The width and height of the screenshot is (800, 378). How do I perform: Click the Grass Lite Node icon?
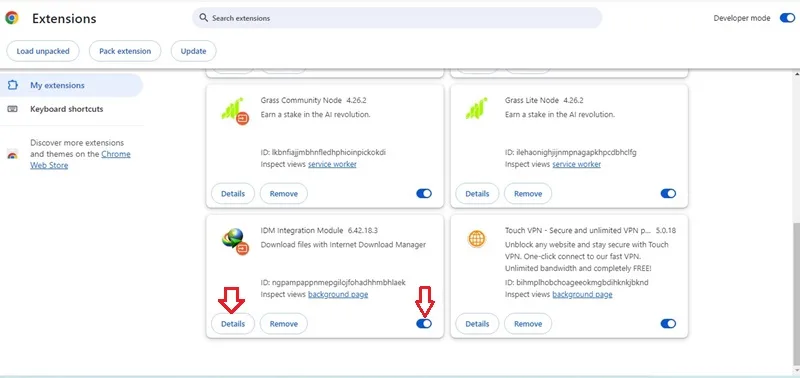click(x=476, y=108)
